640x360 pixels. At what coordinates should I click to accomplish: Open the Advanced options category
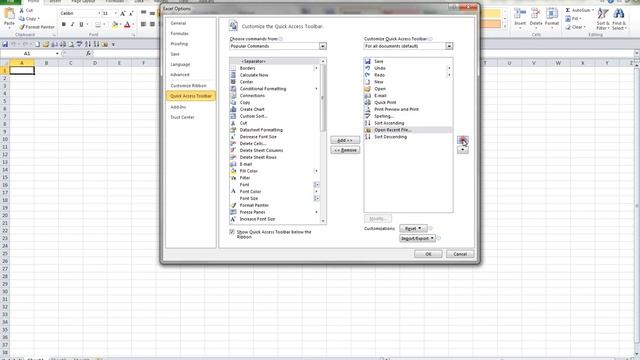point(180,75)
